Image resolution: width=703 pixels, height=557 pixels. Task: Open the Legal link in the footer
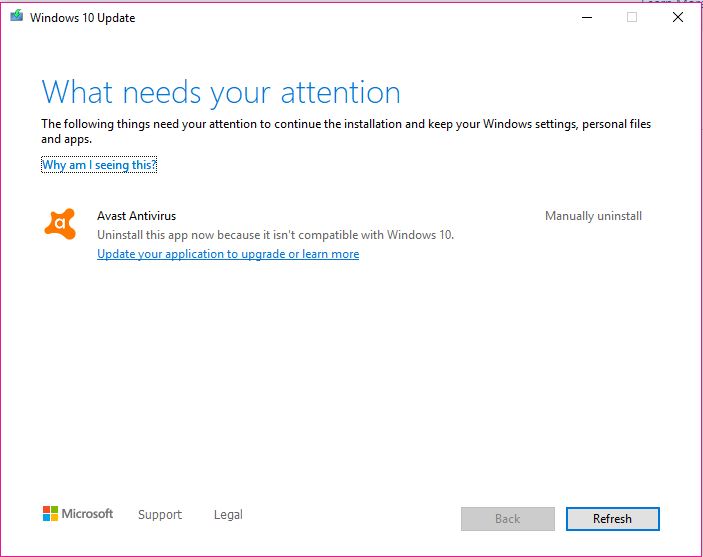(228, 514)
